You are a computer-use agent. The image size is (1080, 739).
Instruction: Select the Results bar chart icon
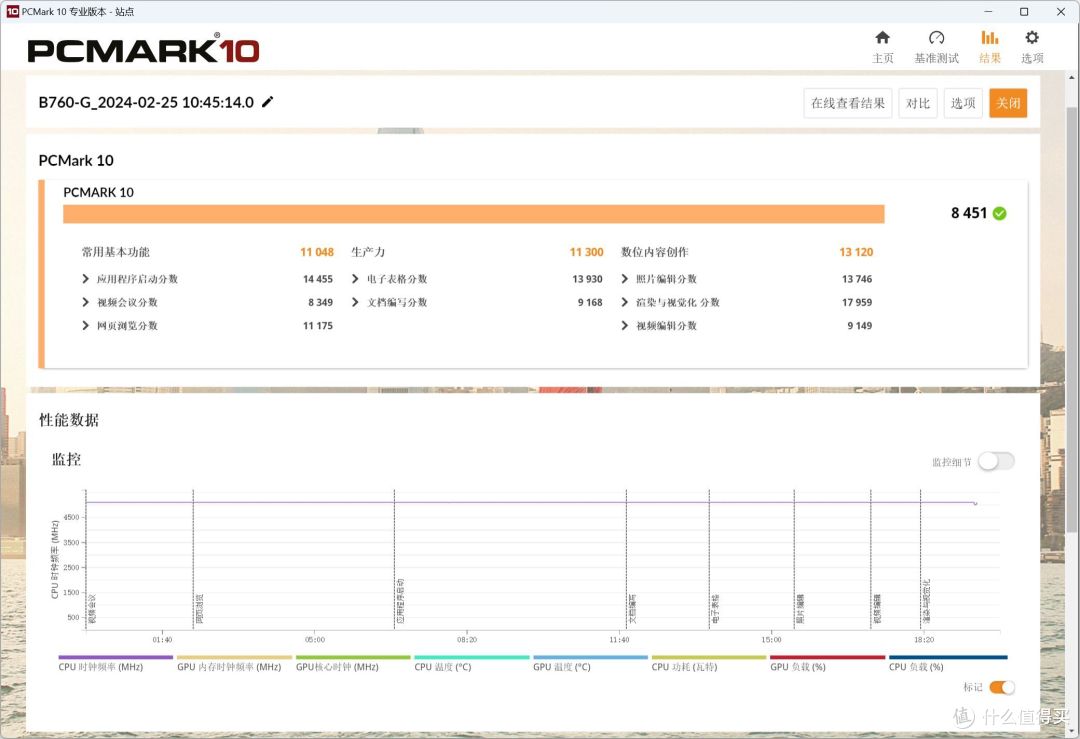coord(990,38)
